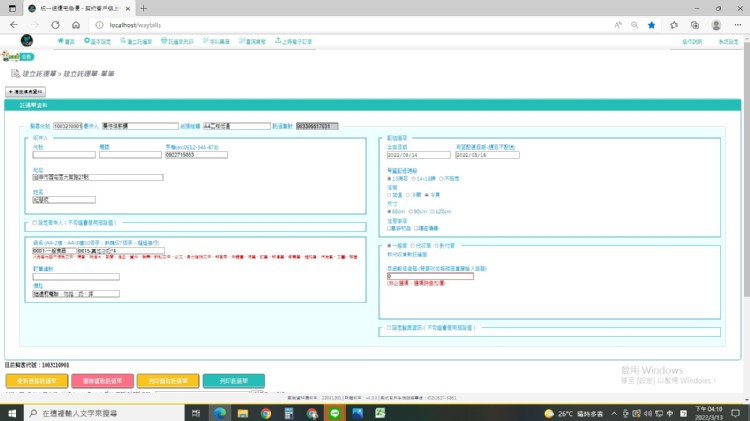Viewport: 750px width, 421px height.
Task: Go to the home page nav item
Action: coord(66,42)
